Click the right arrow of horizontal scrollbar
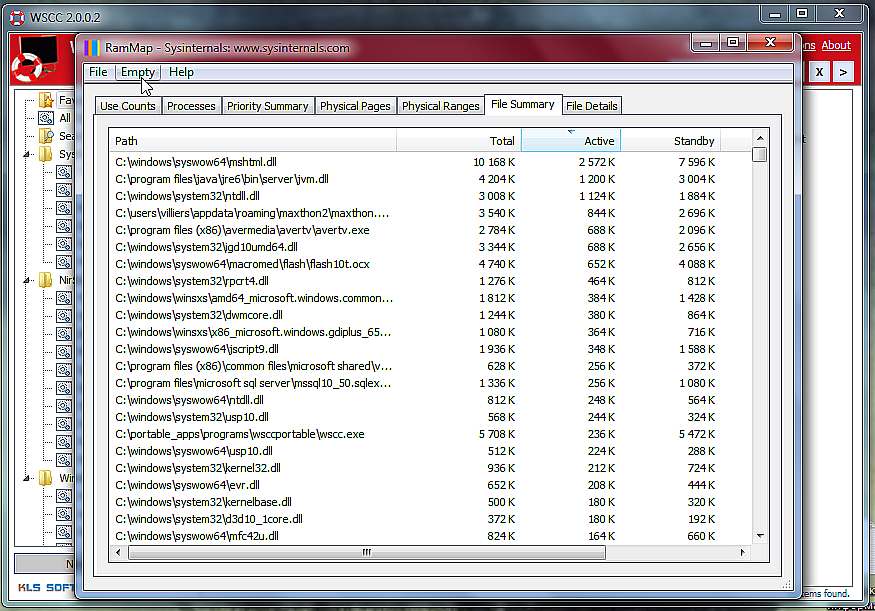Image resolution: width=875 pixels, height=611 pixels. 742,552
